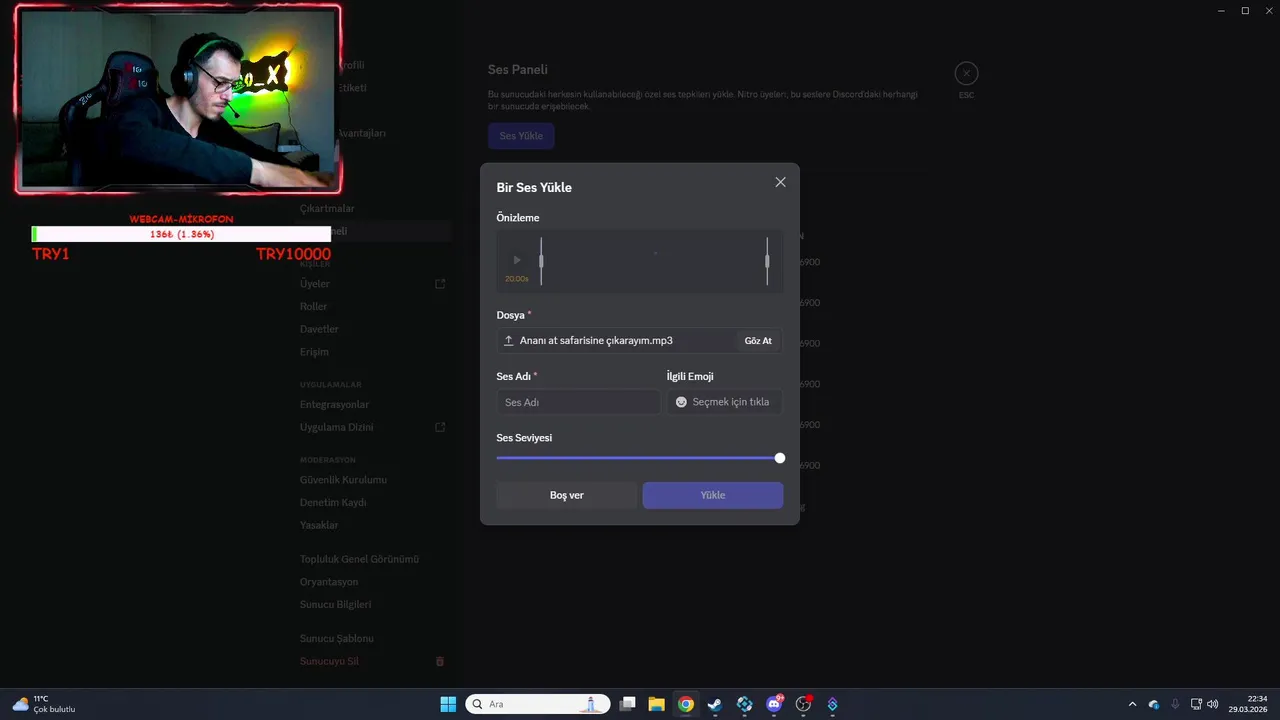Viewport: 1280px width, 720px height.
Task: Click the Ses Seviyesi volume slider knob
Action: pyautogui.click(x=780, y=458)
